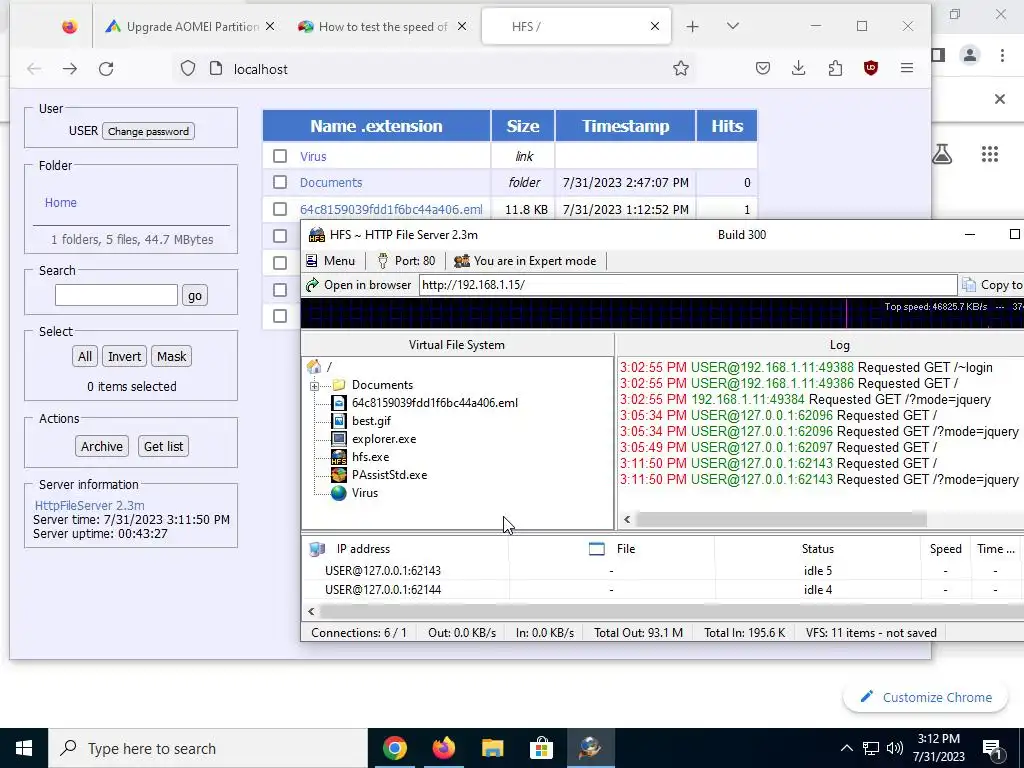The width and height of the screenshot is (1024, 768).
Task: Expand the Documents folder in Virtual File System
Action: [314, 386]
